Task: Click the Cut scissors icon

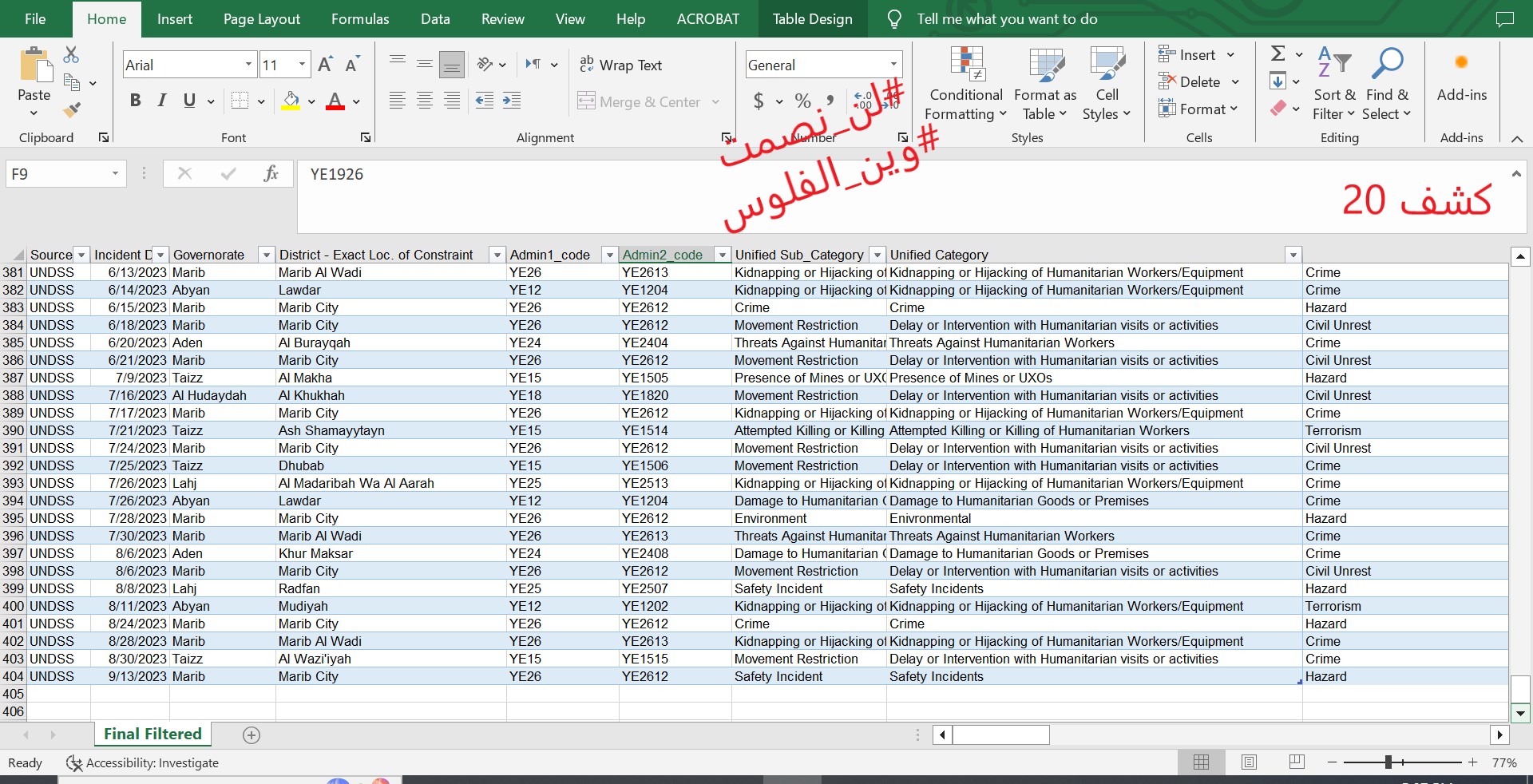Action: coord(71,54)
